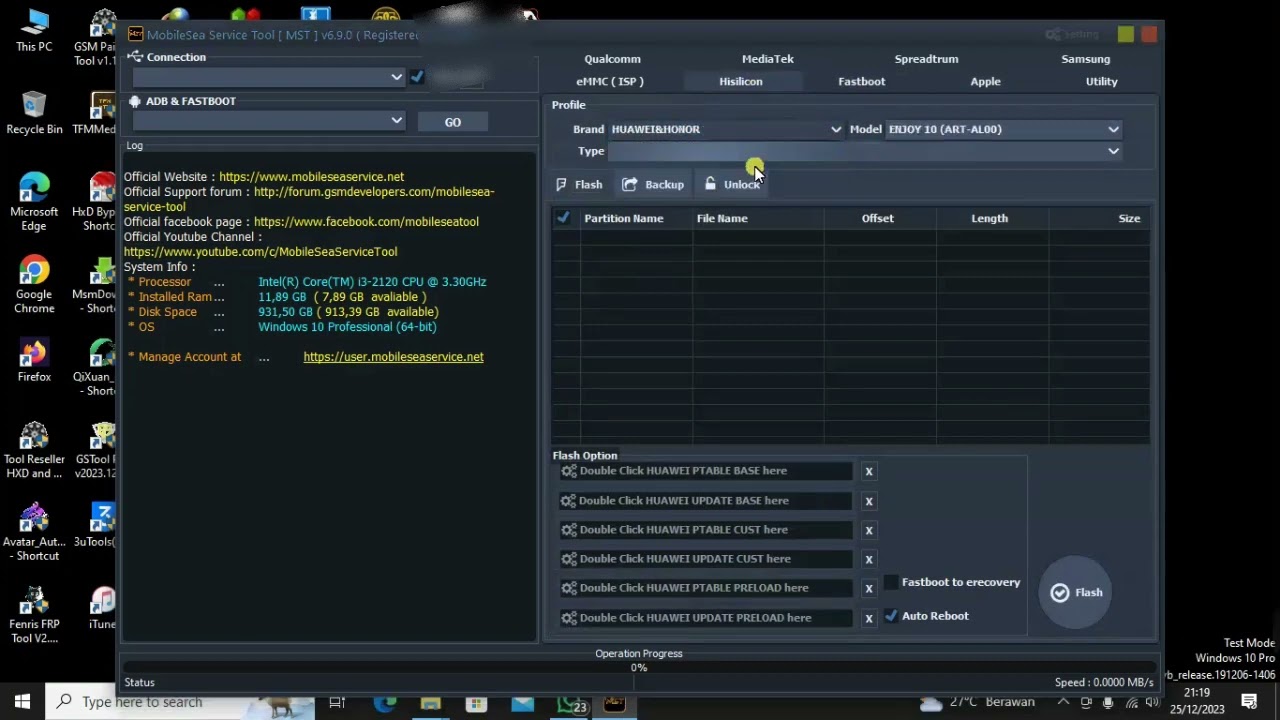The width and height of the screenshot is (1280, 720).
Task: Switch to the Qualcomm tab
Action: click(x=612, y=59)
